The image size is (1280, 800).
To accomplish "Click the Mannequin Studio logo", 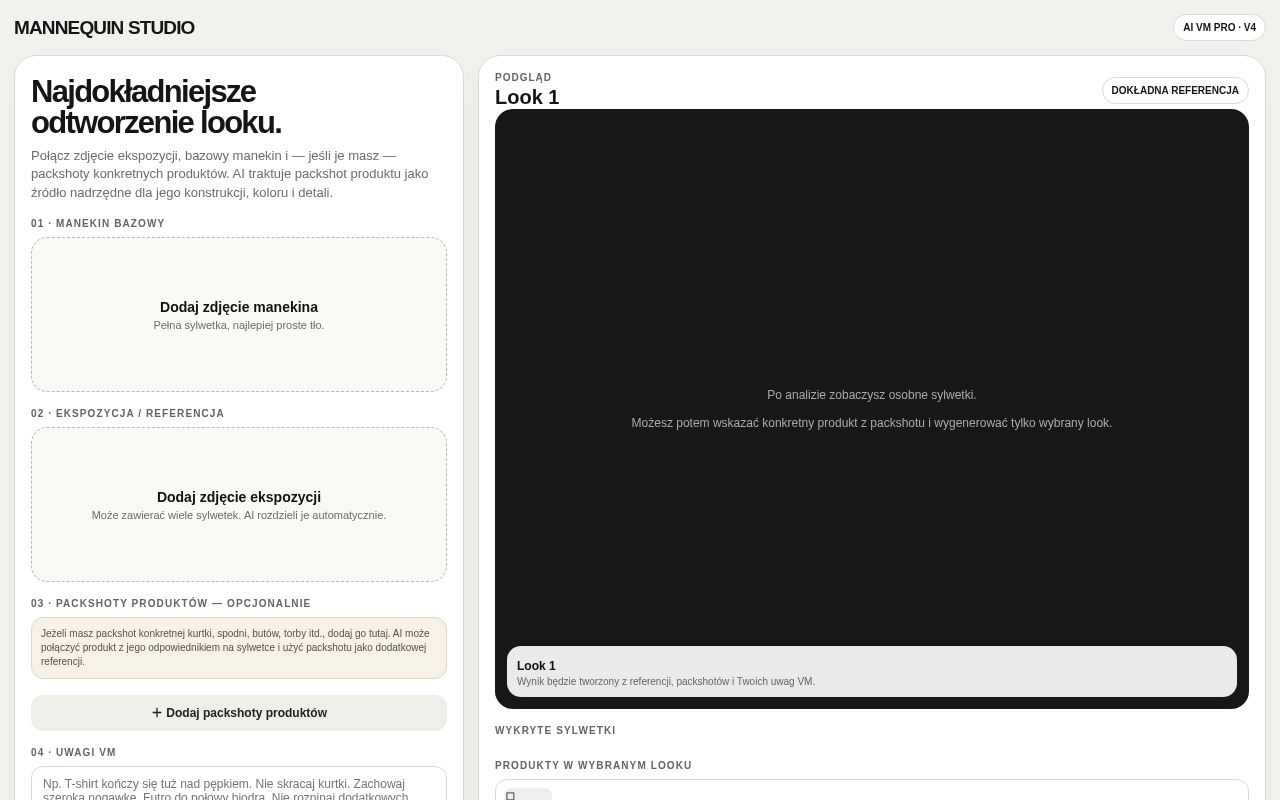I will click(104, 28).
